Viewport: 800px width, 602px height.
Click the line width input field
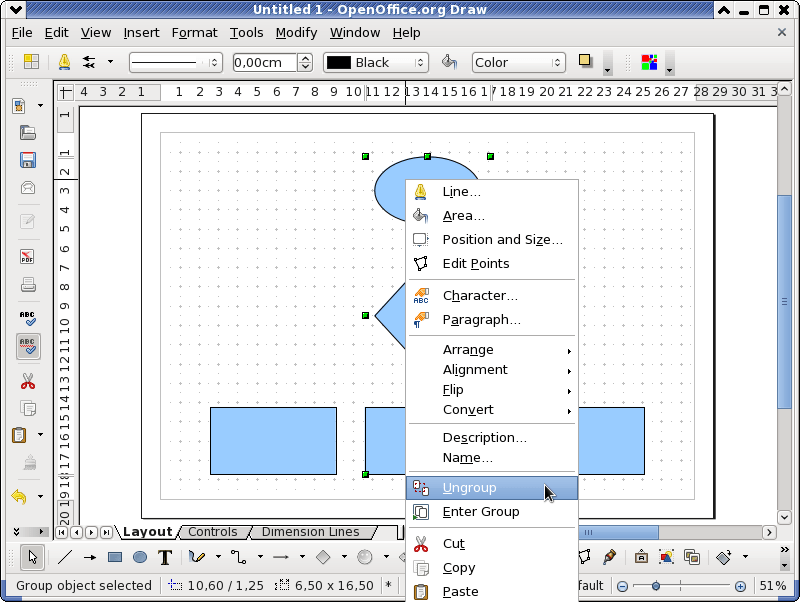pyautogui.click(x=265, y=62)
